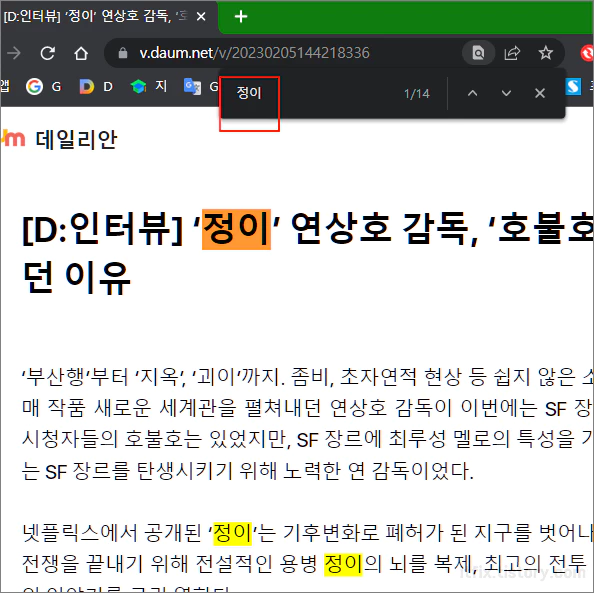594x593 pixels.
Task: Close the find bar
Action: click(x=540, y=93)
